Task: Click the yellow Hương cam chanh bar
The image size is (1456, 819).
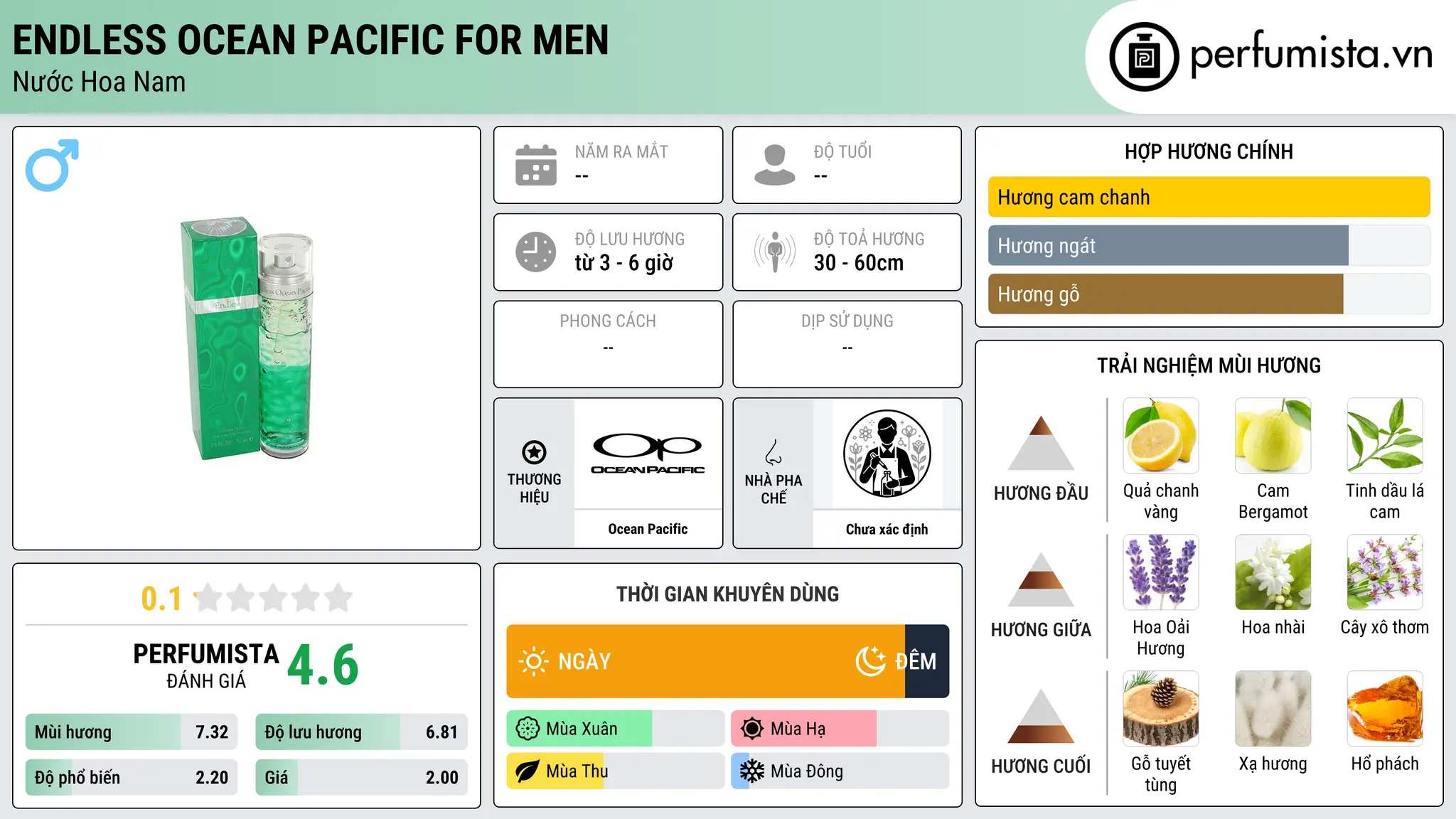Action: click(x=1209, y=197)
